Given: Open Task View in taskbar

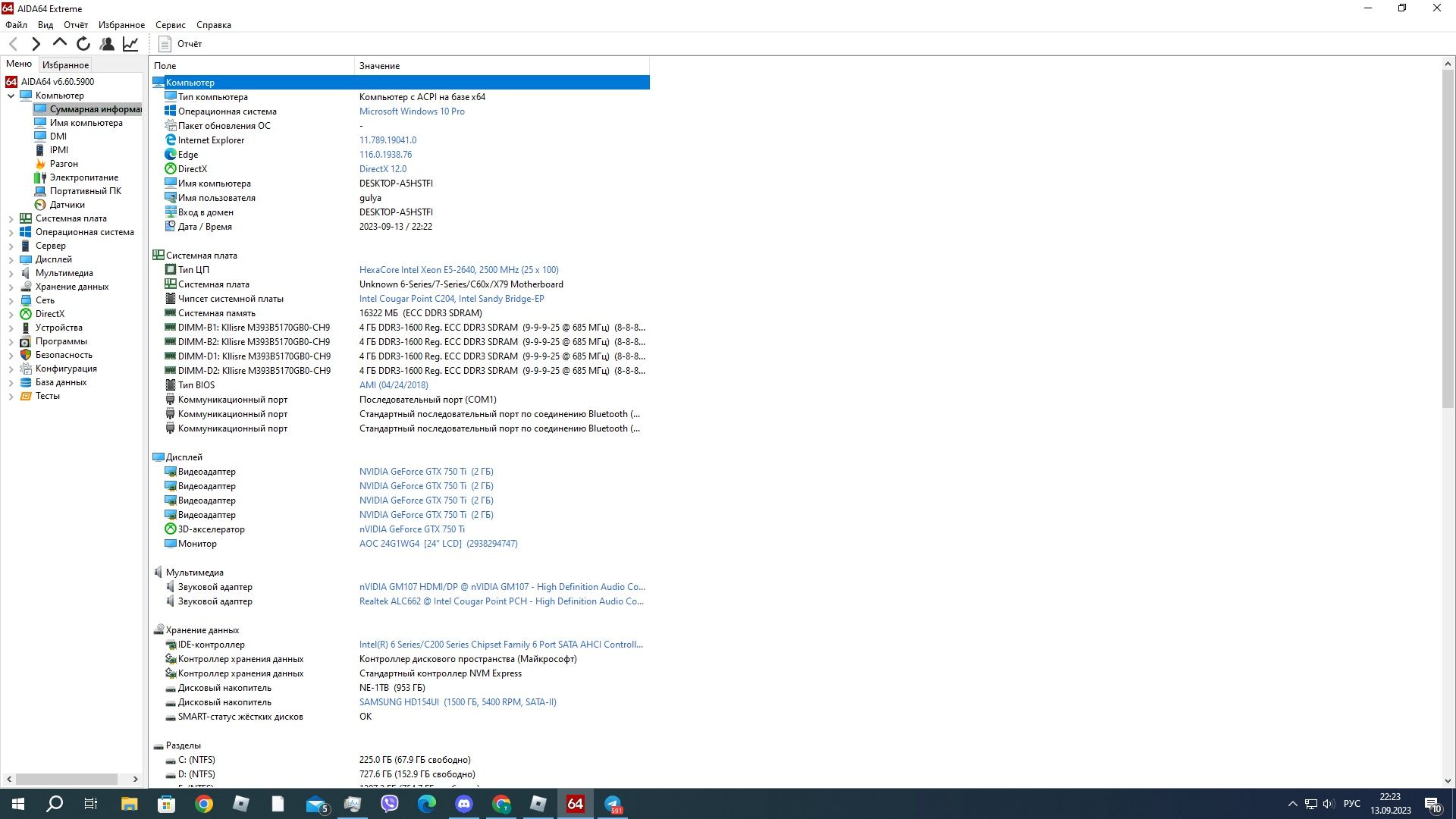Looking at the screenshot, I should [x=91, y=804].
